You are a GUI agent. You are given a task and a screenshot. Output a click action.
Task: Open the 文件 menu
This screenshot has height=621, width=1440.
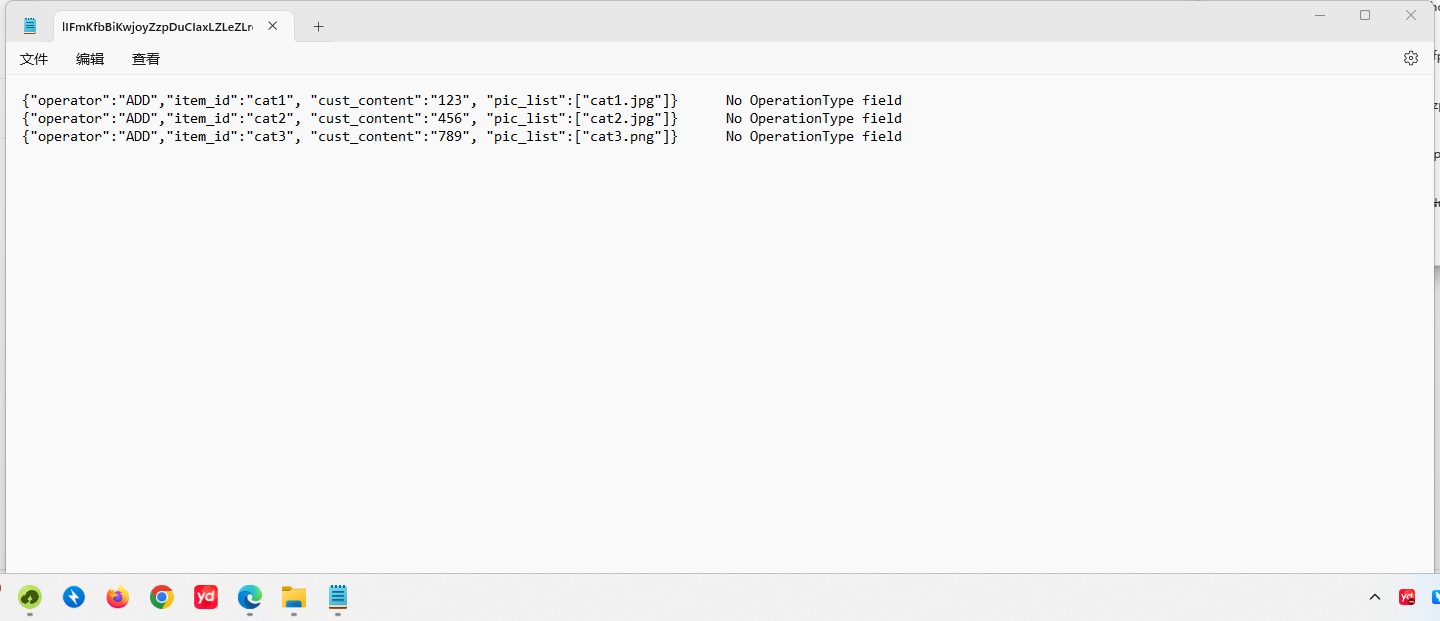tap(34, 59)
